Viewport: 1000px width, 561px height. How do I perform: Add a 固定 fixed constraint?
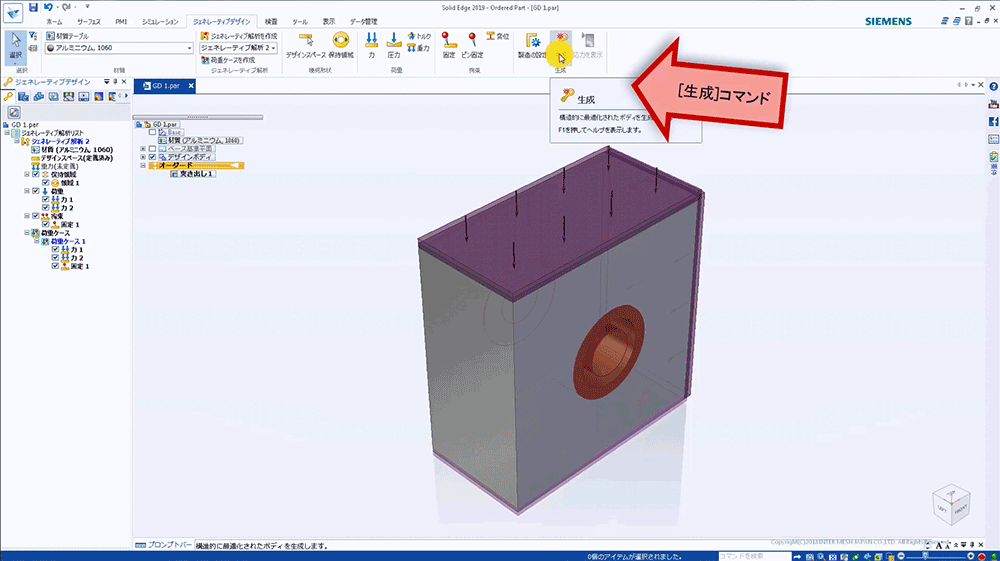pos(449,46)
